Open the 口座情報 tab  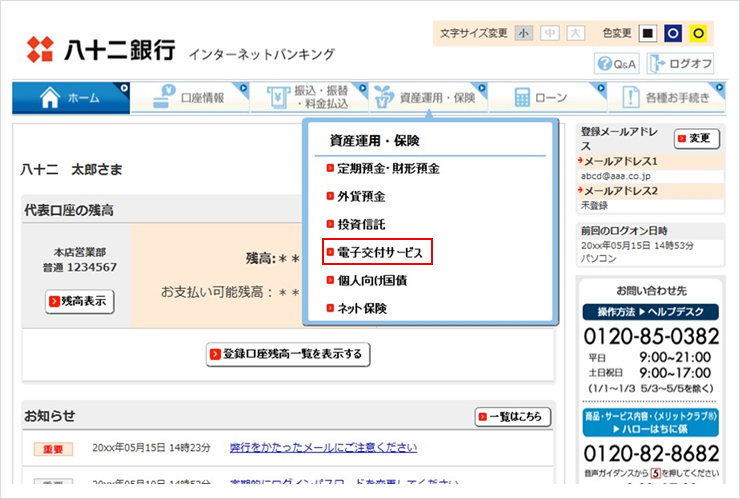190,98
